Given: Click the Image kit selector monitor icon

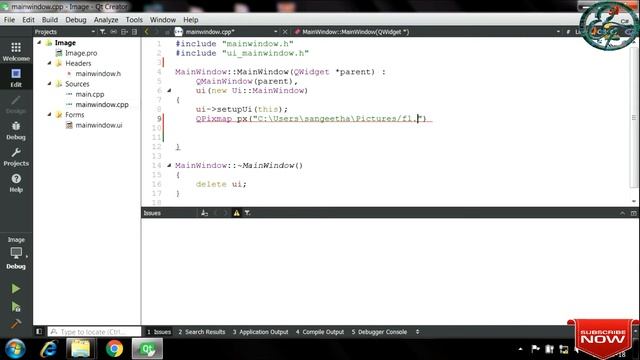Looking at the screenshot, I should (16, 253).
